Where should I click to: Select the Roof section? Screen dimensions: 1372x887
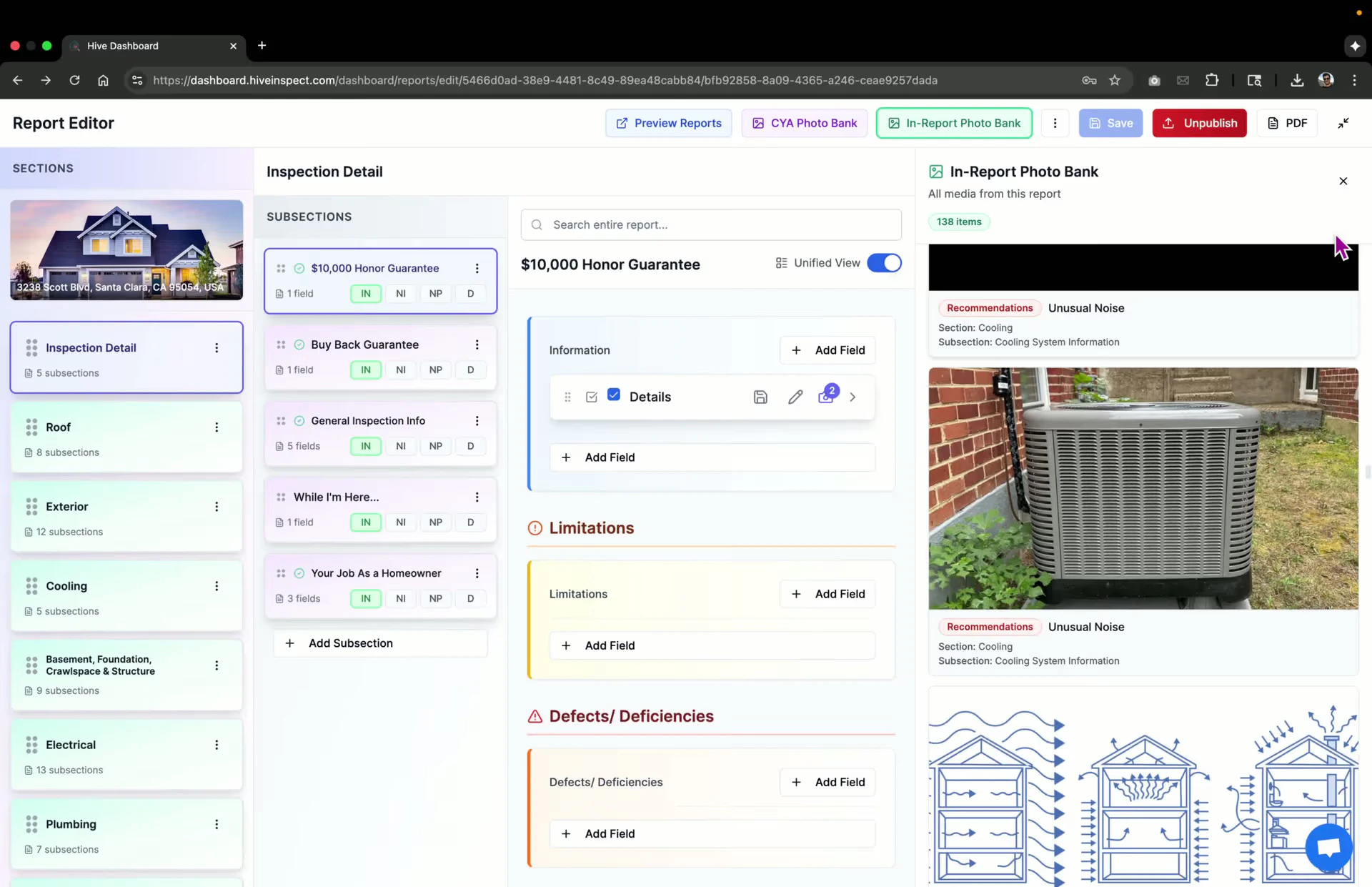pyautogui.click(x=126, y=437)
